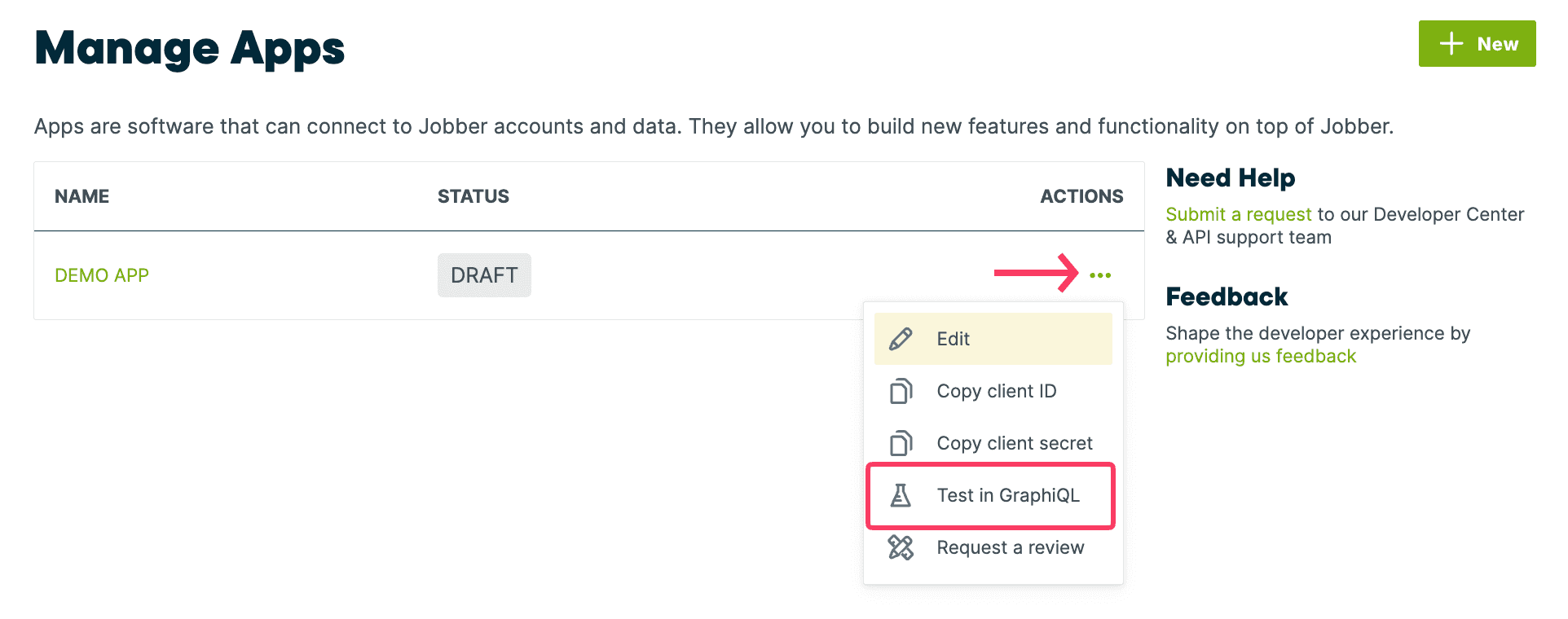Click the crossed-tools icon beside Request a review

[901, 547]
